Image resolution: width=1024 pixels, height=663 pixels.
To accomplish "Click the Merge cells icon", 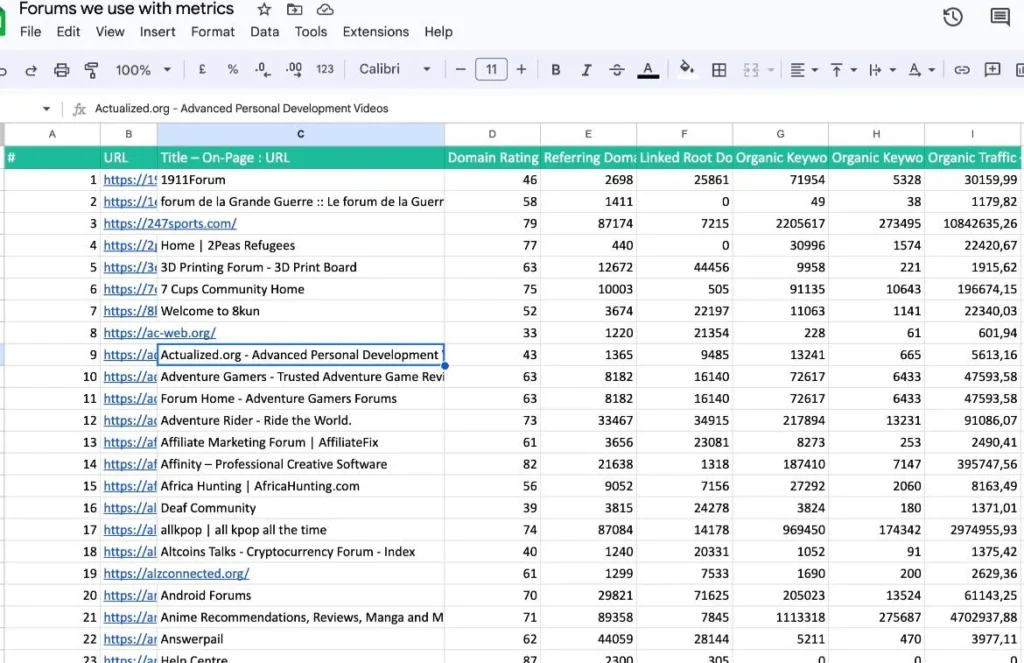I will tap(751, 70).
